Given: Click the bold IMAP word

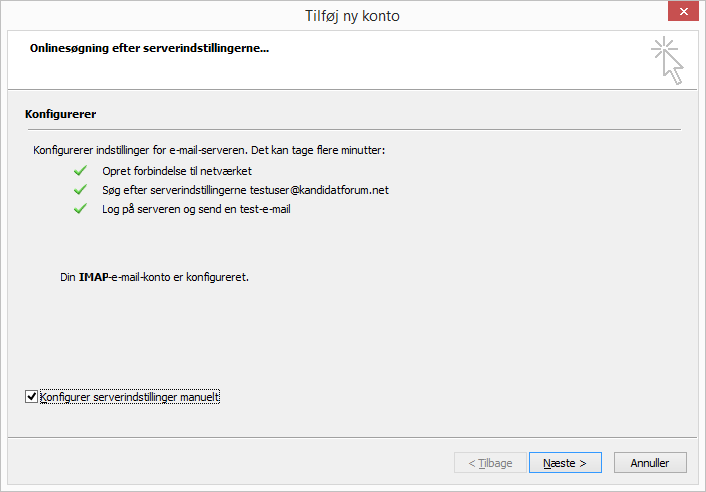Looking at the screenshot, I should pyautogui.click(x=93, y=277).
